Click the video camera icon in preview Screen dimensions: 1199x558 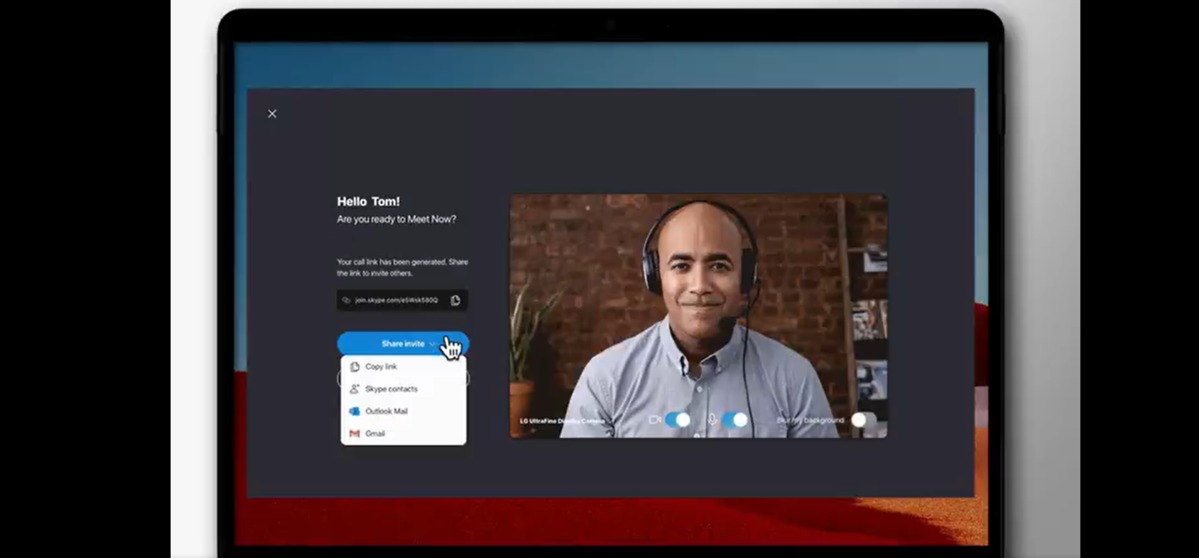(655, 420)
